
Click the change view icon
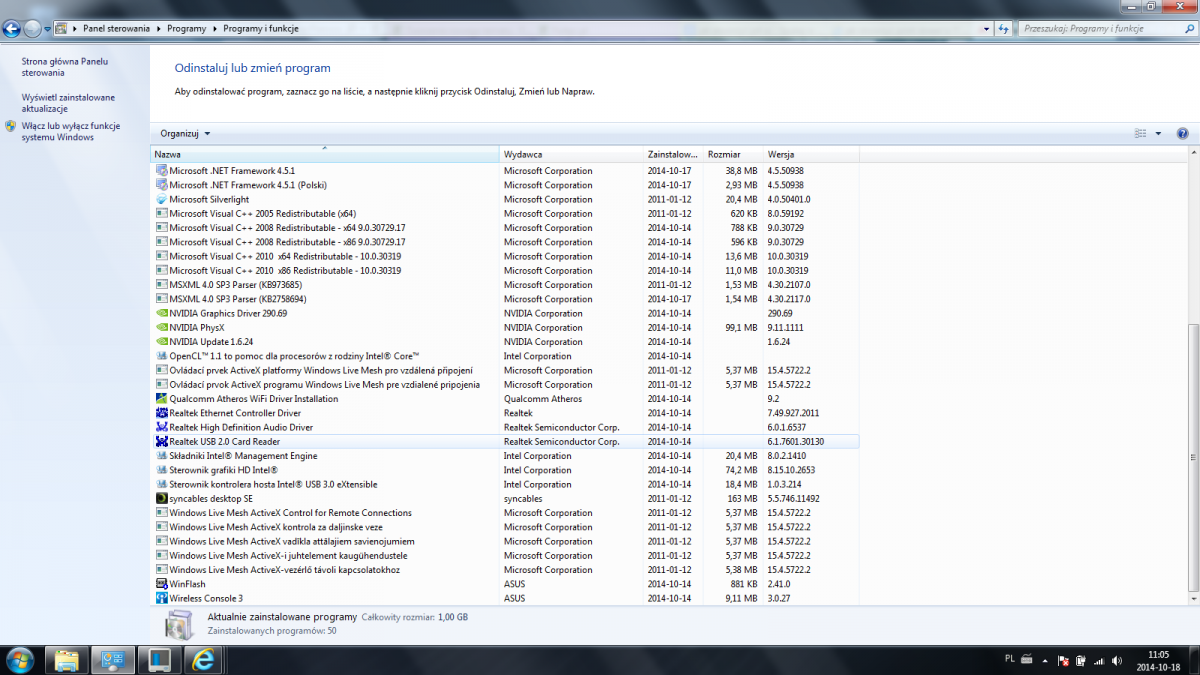point(1141,133)
